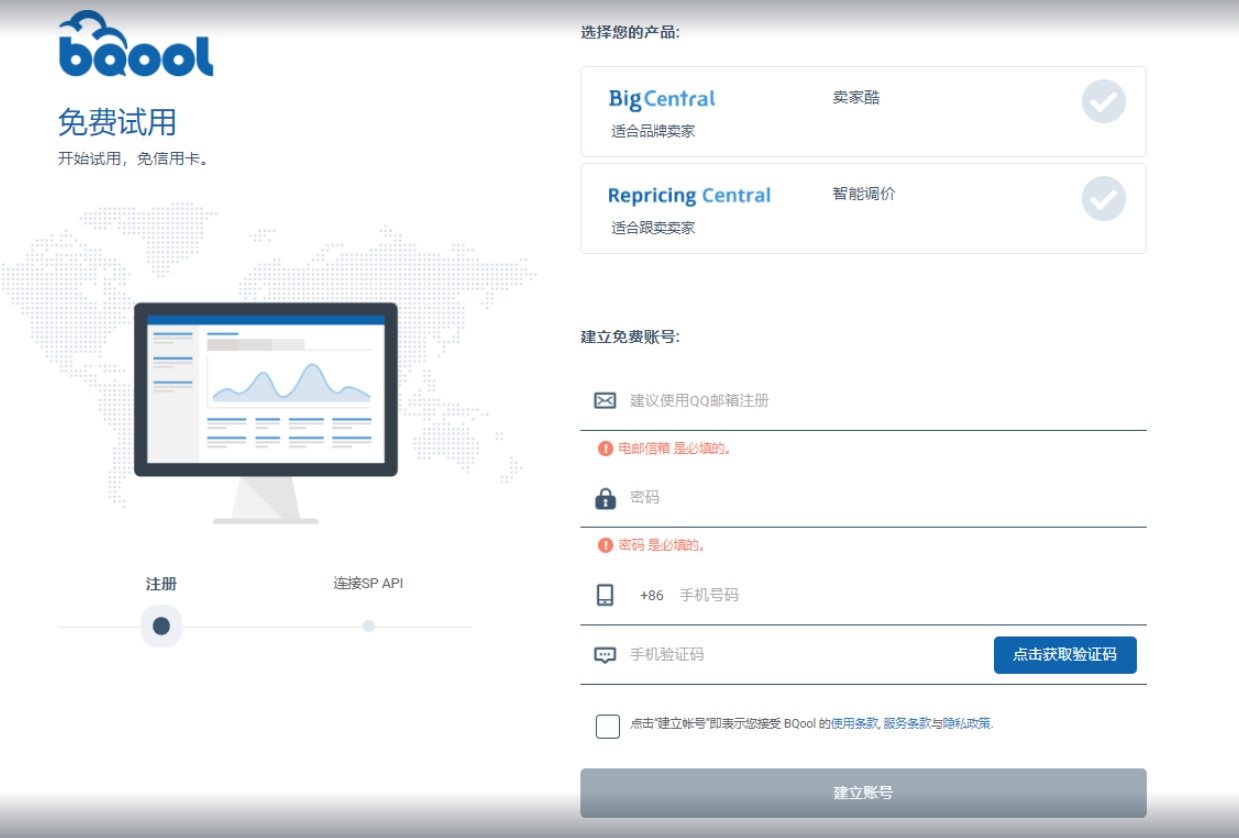This screenshot has width=1239, height=838.
Task: Click the 卖家酷 product name
Action: (x=856, y=98)
